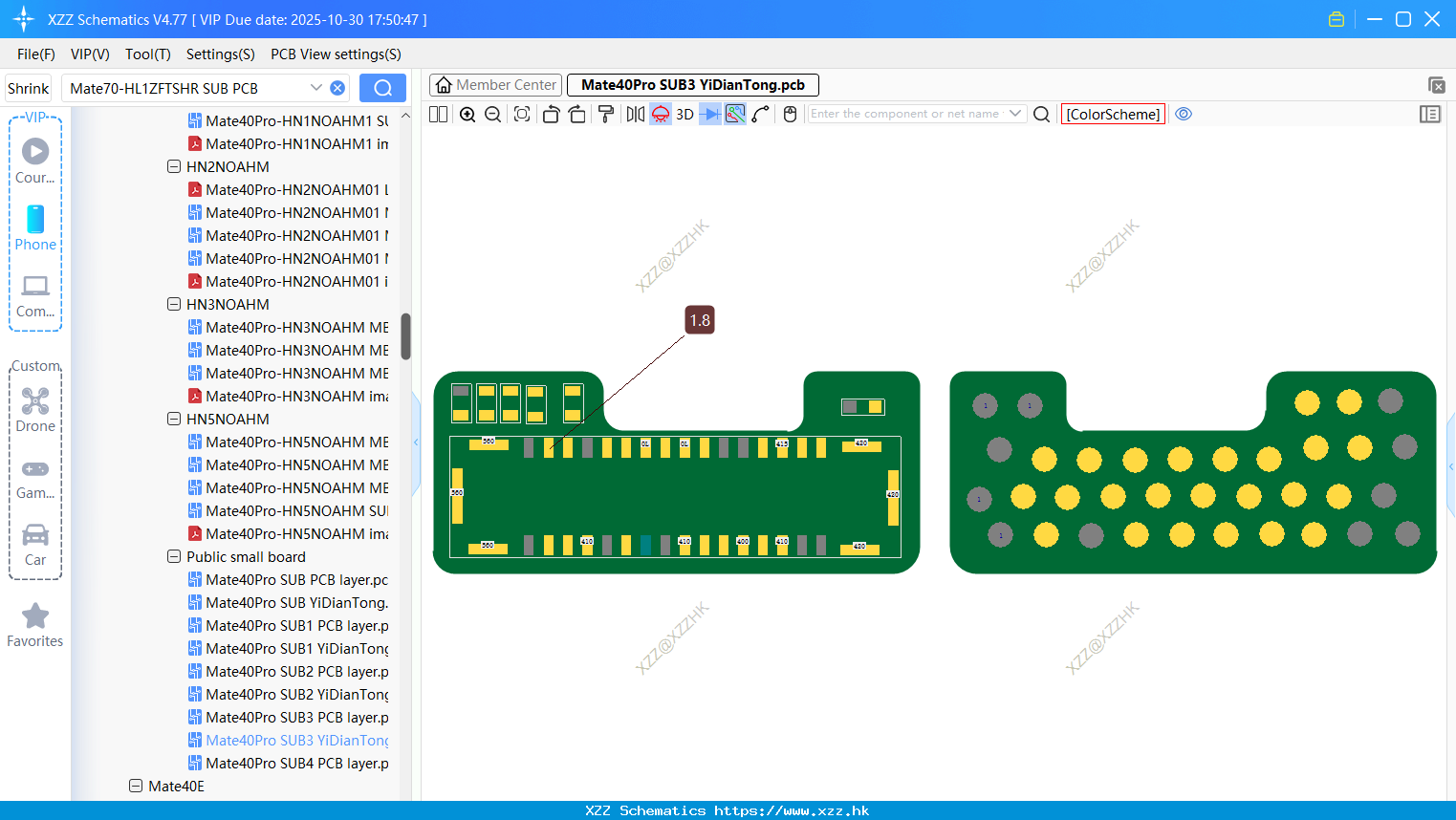Rotate the board counterclockwise
This screenshot has width=1456, height=820.
(551, 114)
